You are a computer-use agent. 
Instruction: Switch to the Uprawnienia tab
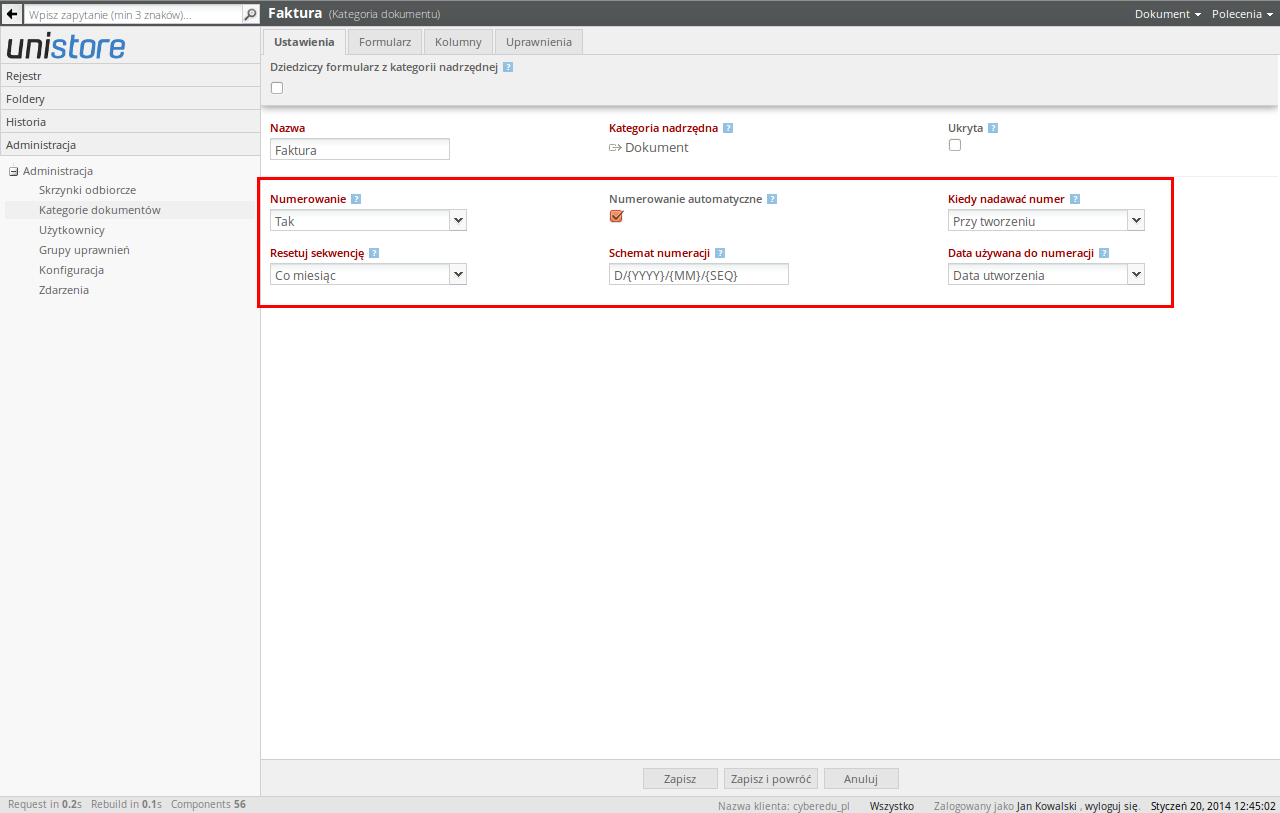(x=539, y=42)
